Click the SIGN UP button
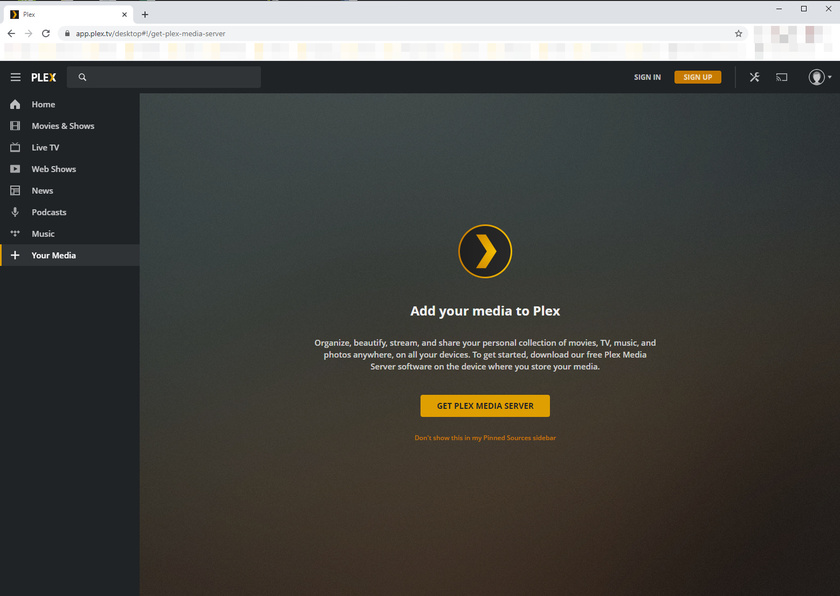840x596 pixels. [698, 77]
